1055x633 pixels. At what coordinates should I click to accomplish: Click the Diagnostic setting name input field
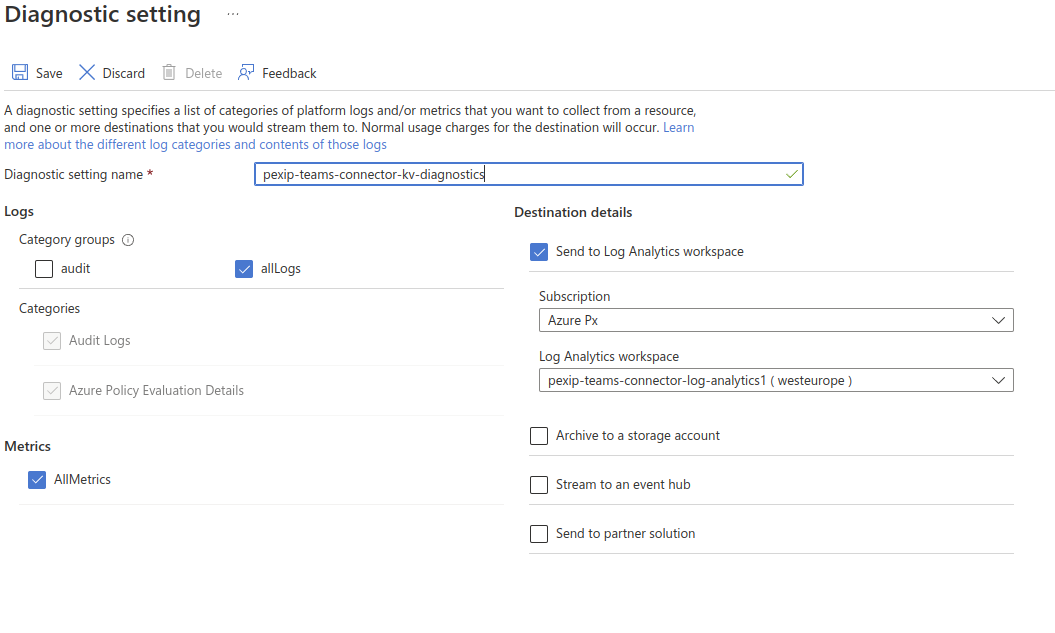coord(520,174)
